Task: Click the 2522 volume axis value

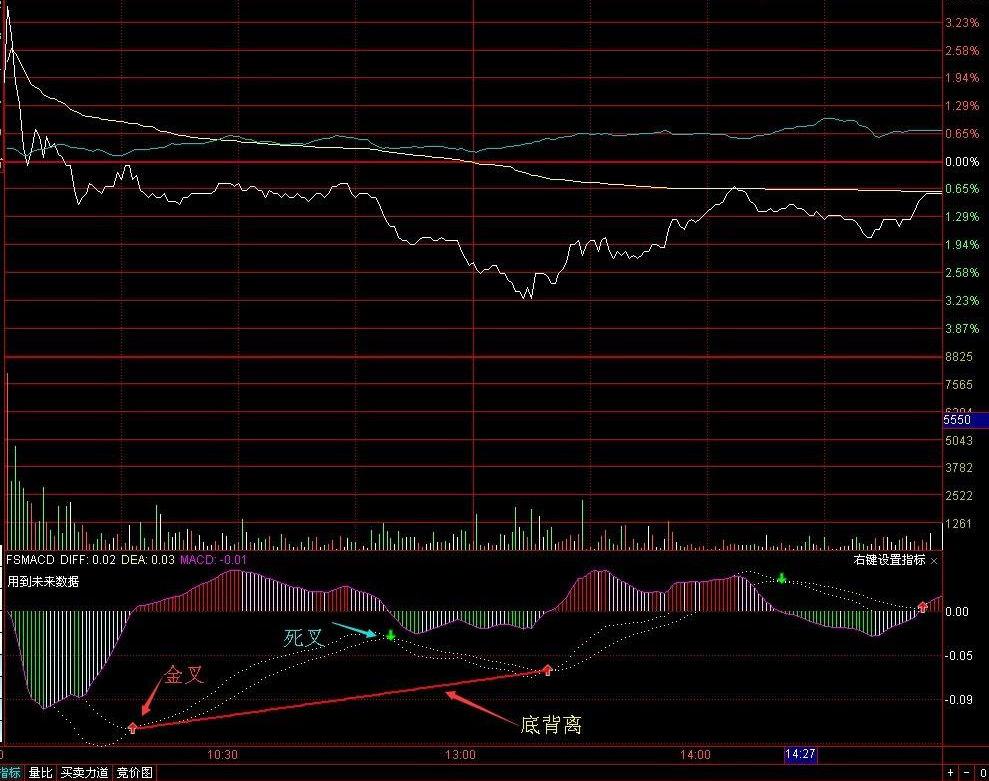Action: coord(959,496)
